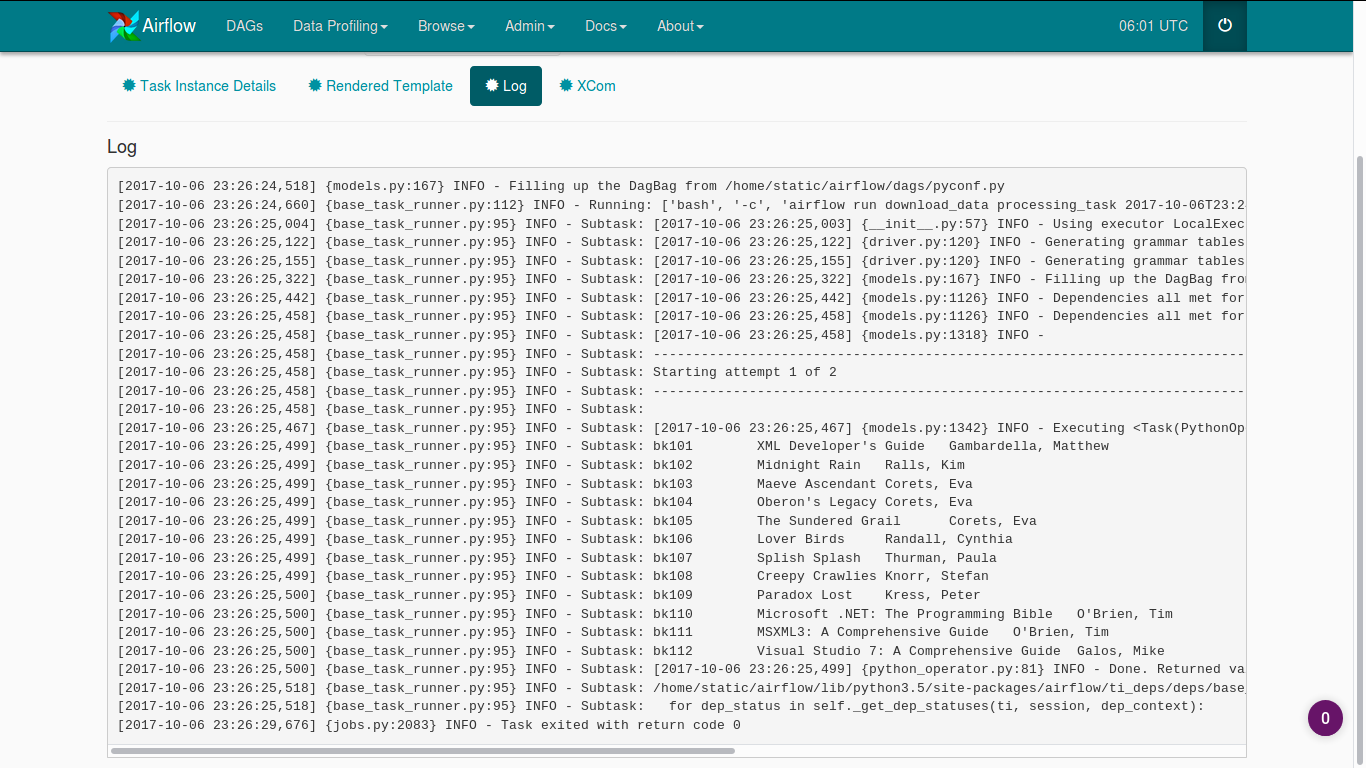Expand the About dropdown menu
1366x768 pixels.
pos(680,26)
